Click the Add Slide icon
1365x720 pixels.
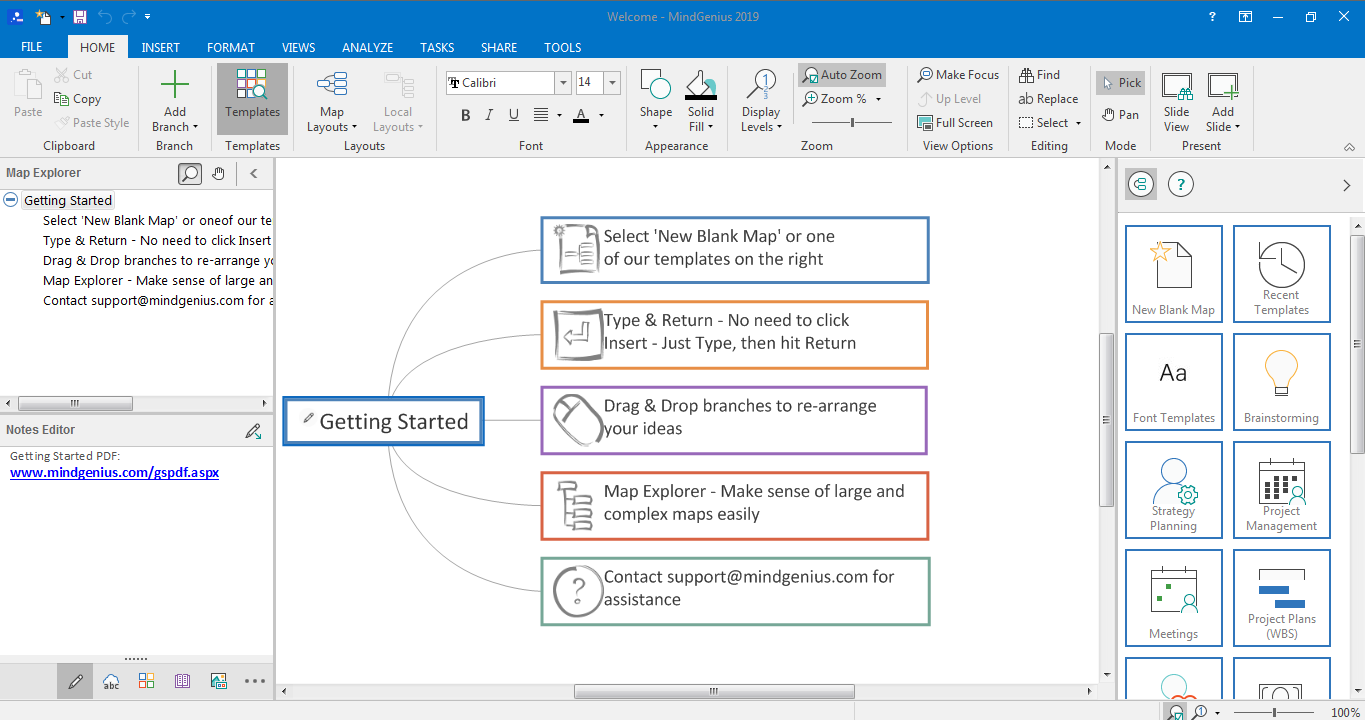coord(1223,86)
